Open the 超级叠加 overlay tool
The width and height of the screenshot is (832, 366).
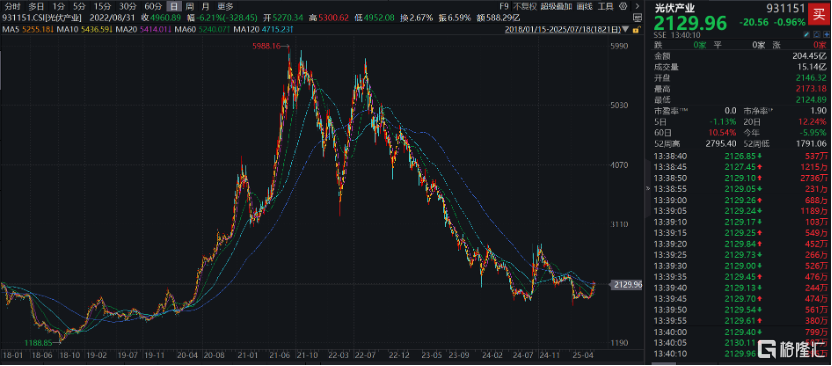click(556, 6)
